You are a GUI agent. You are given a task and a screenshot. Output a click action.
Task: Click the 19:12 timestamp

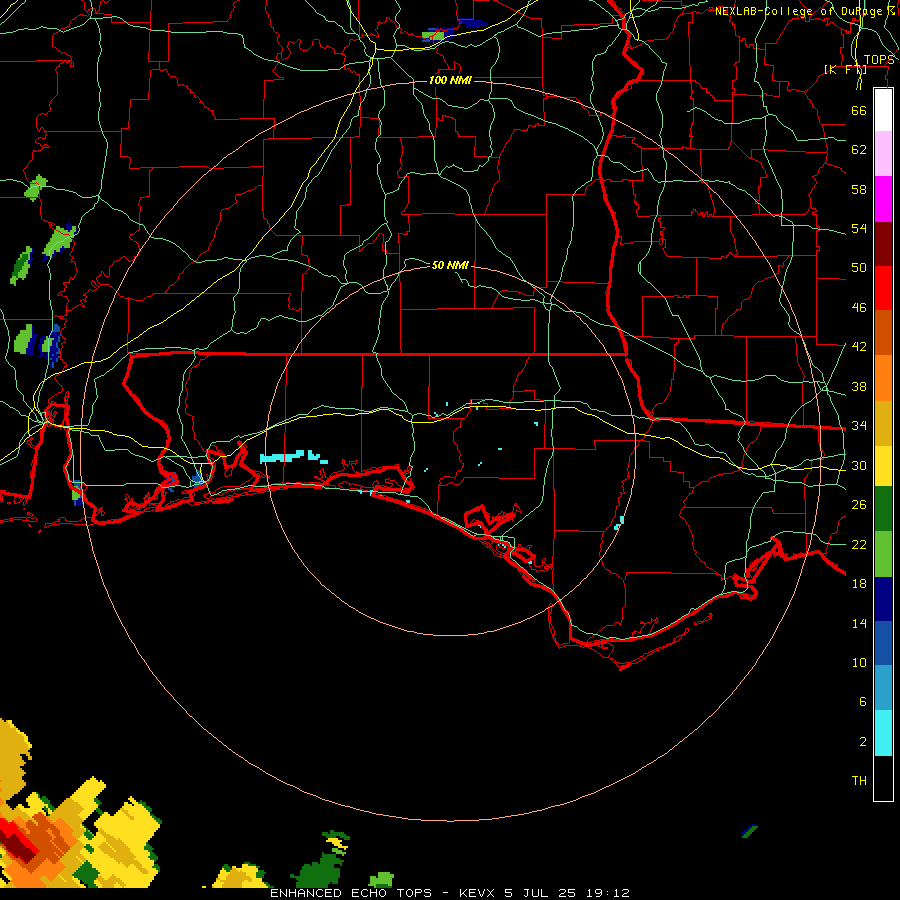coord(608,893)
